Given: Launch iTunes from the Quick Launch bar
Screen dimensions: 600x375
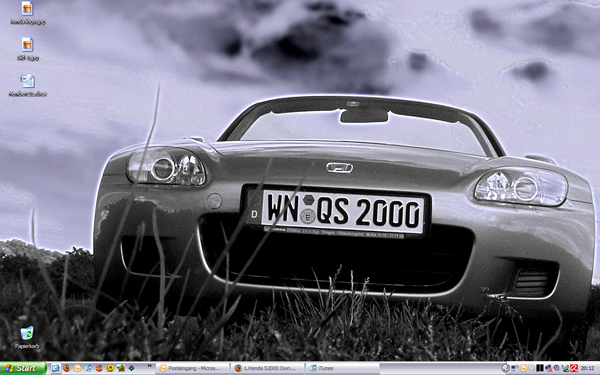Looking at the screenshot, I should (88, 368).
